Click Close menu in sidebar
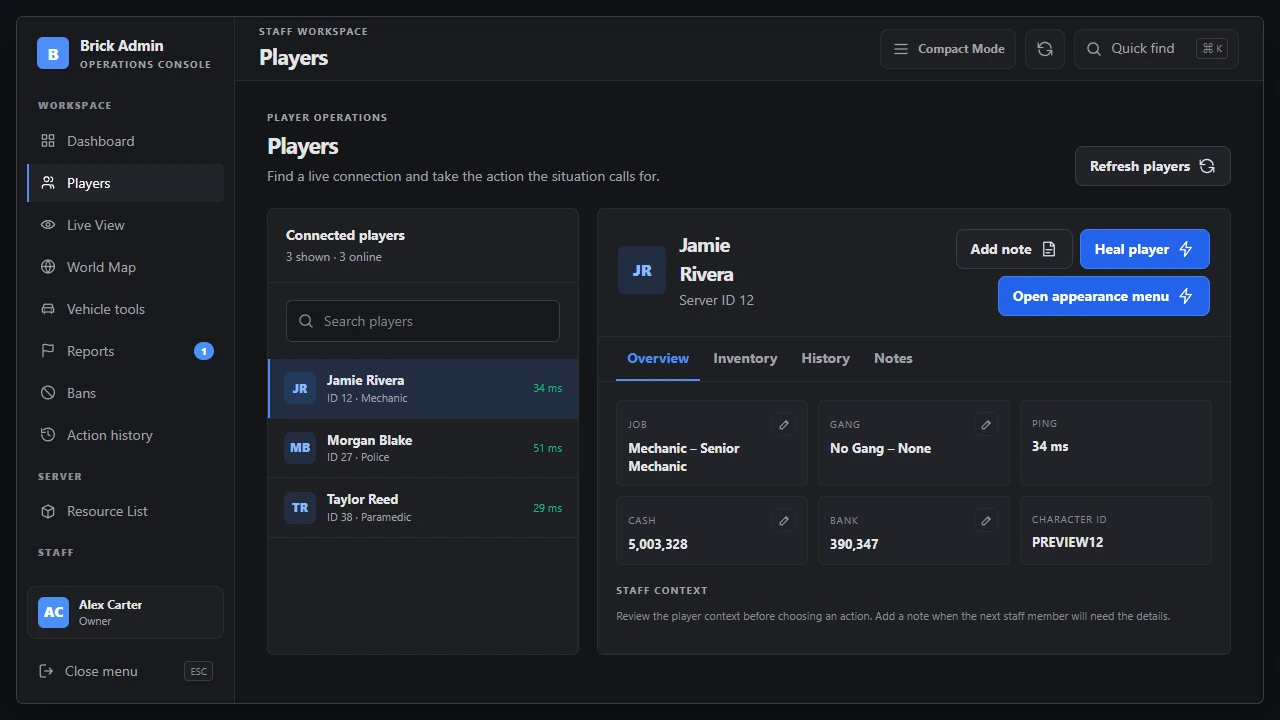Image resolution: width=1280 pixels, height=720 pixels. click(x=125, y=671)
